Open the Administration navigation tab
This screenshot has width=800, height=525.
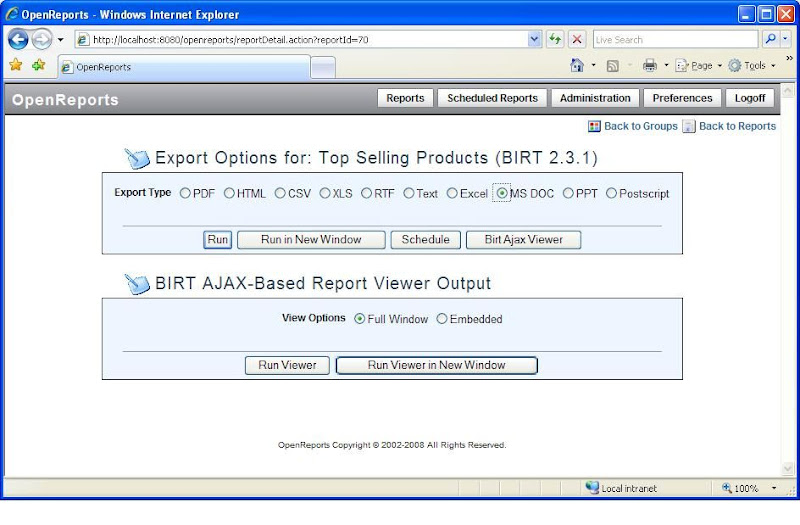pyautogui.click(x=595, y=98)
